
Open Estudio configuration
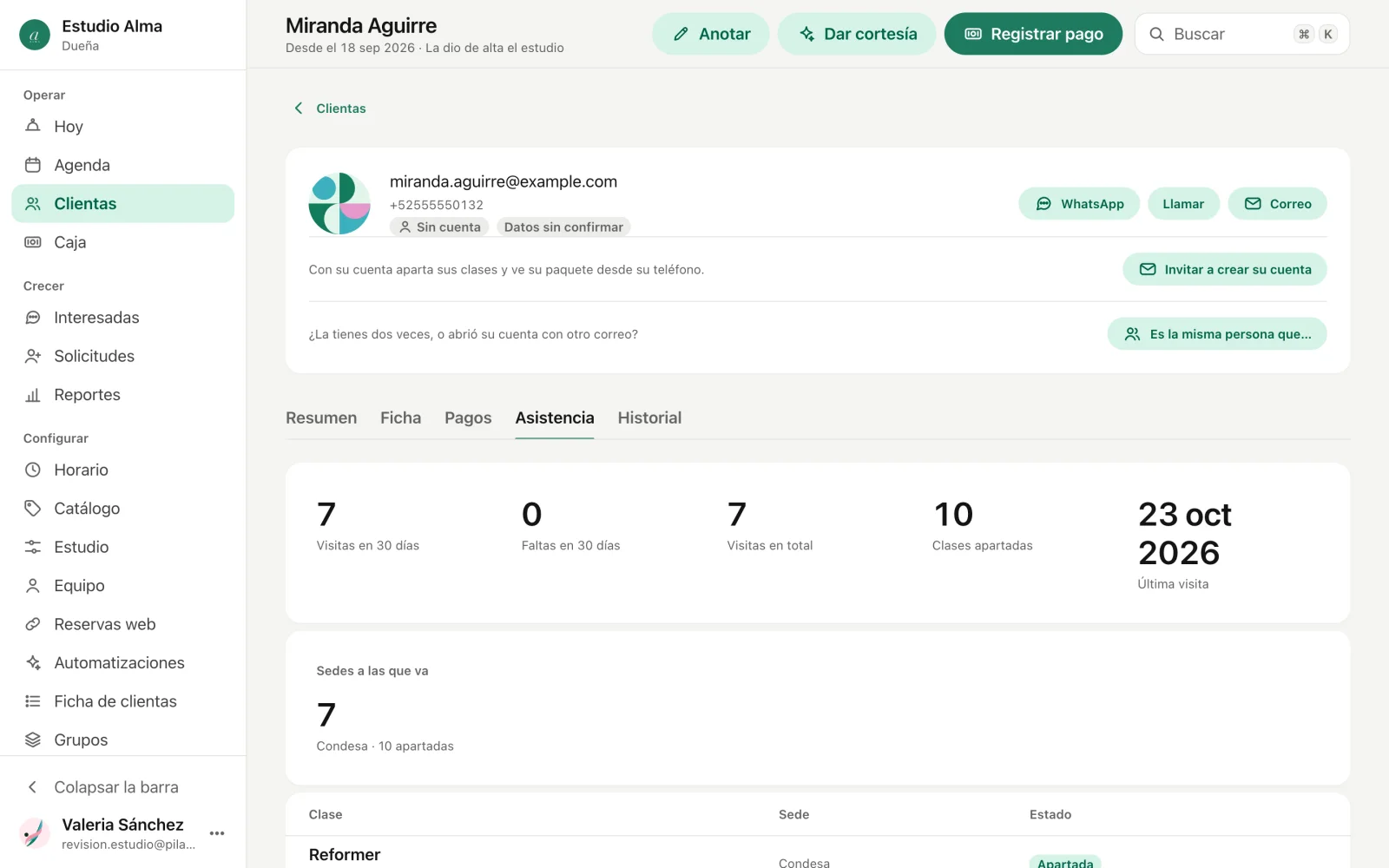click(122, 547)
